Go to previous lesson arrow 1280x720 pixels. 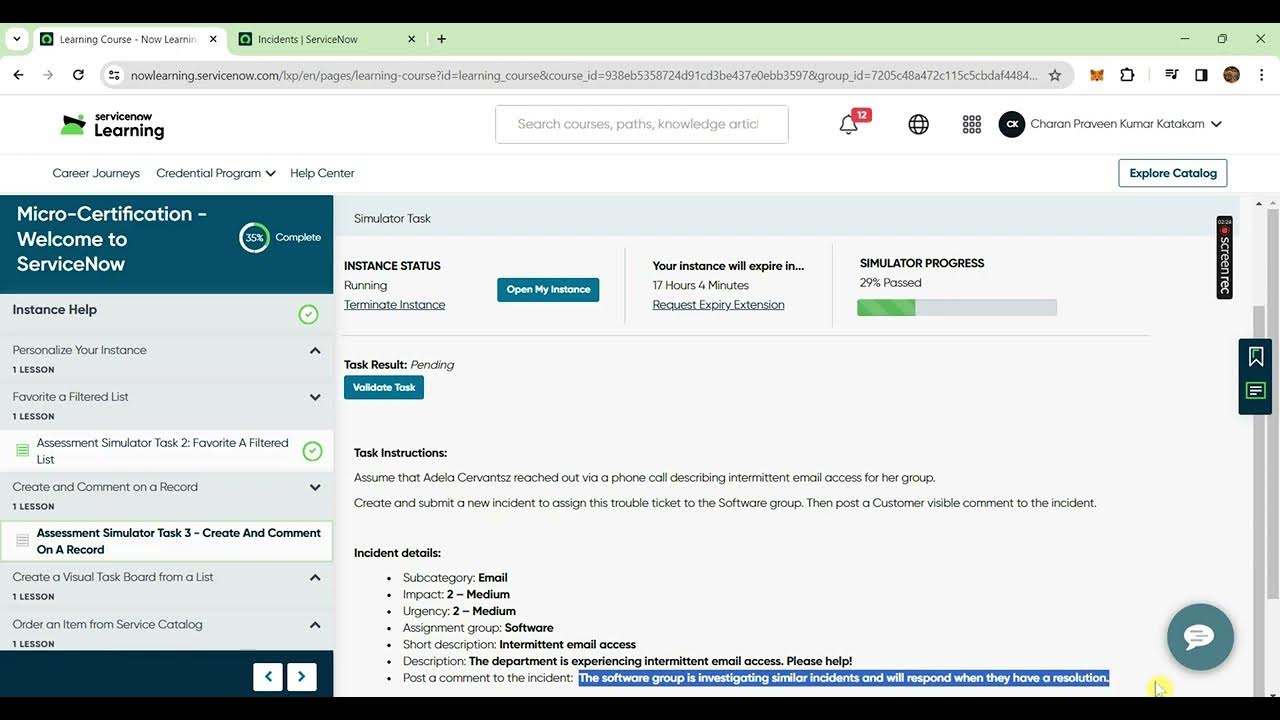click(x=268, y=677)
